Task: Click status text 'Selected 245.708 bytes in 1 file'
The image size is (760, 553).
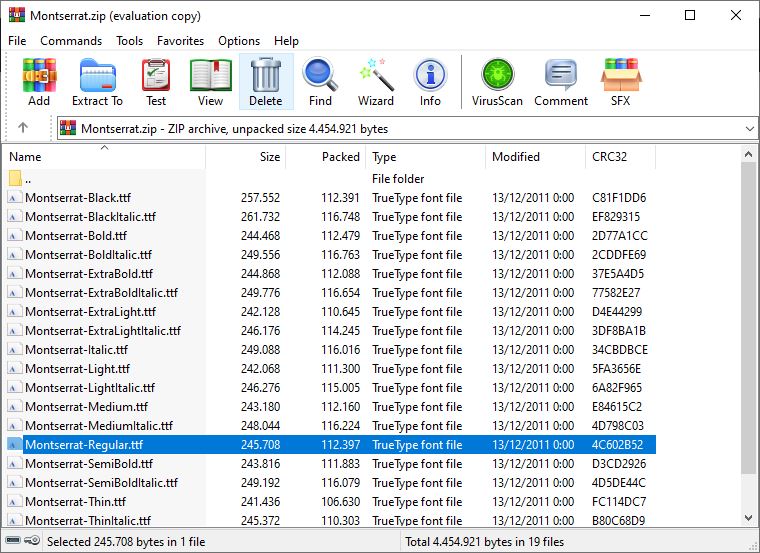Action: pyautogui.click(x=126, y=541)
